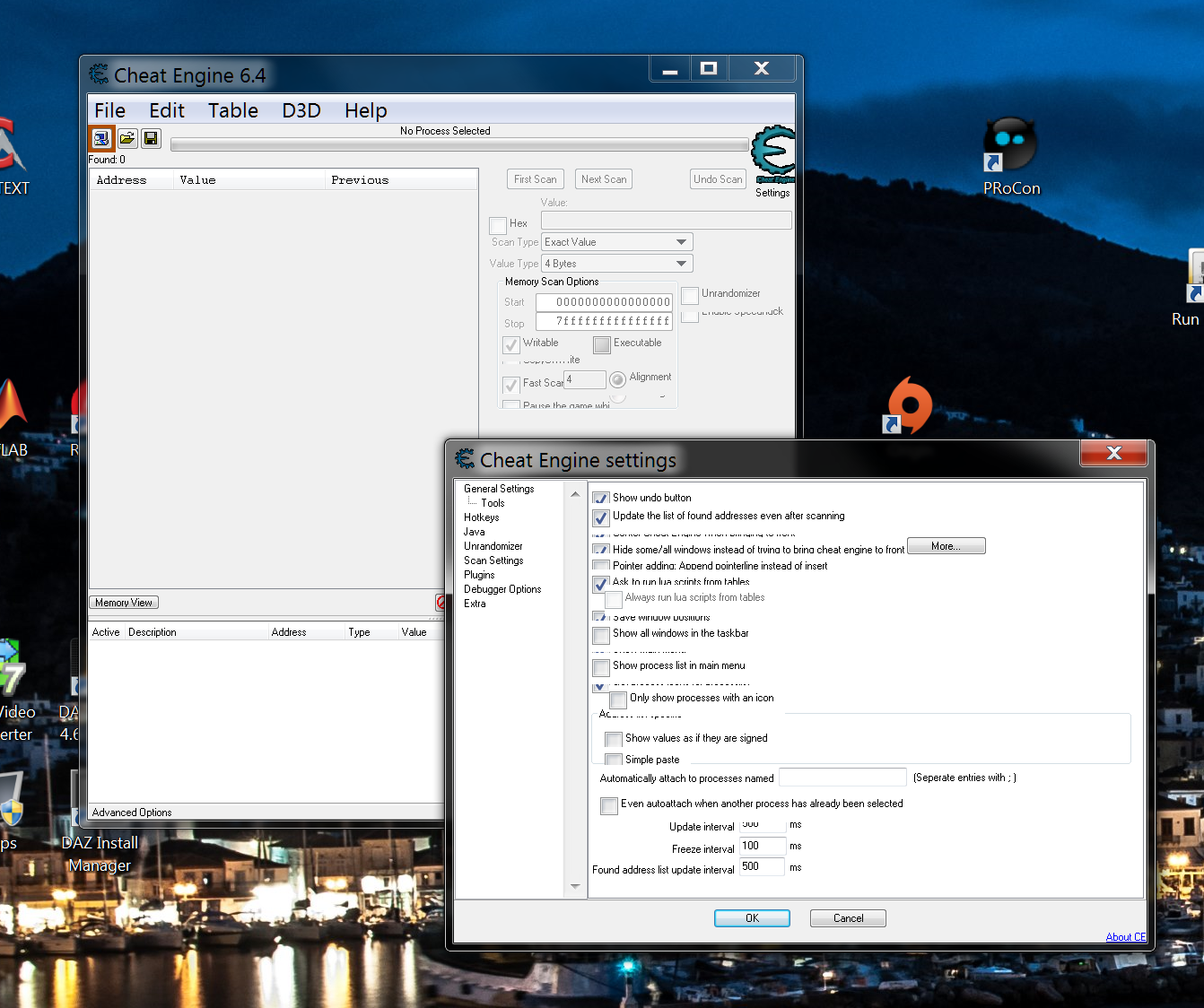Click the Undo Scan button

(718, 179)
